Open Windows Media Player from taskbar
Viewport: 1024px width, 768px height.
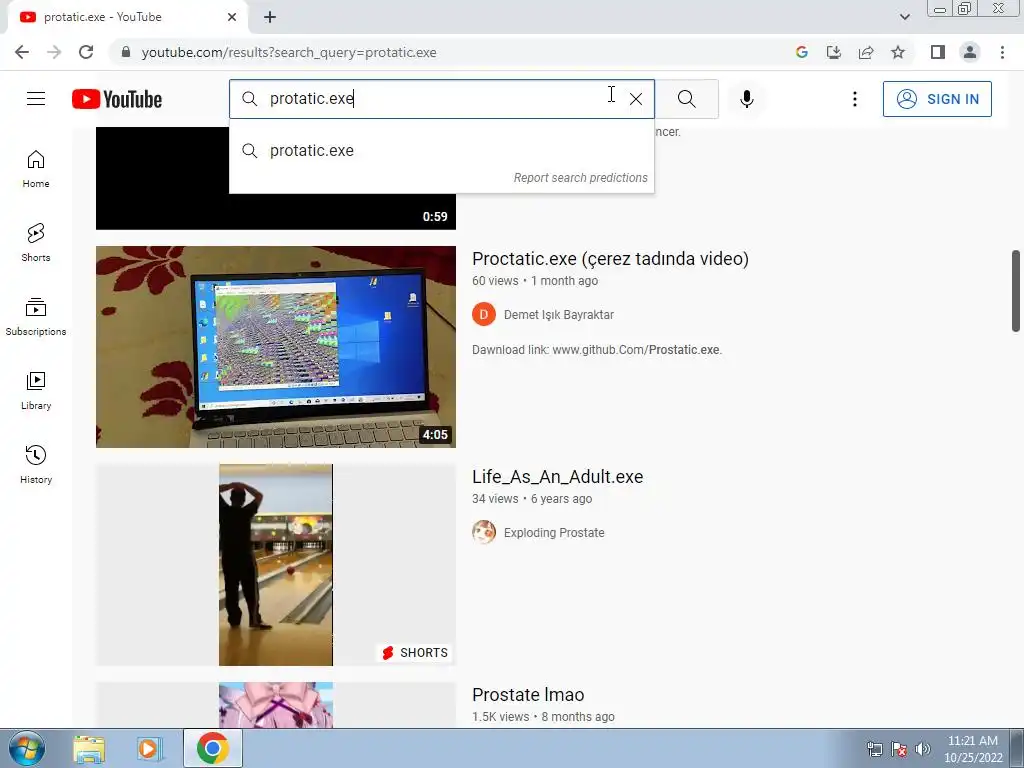(149, 749)
